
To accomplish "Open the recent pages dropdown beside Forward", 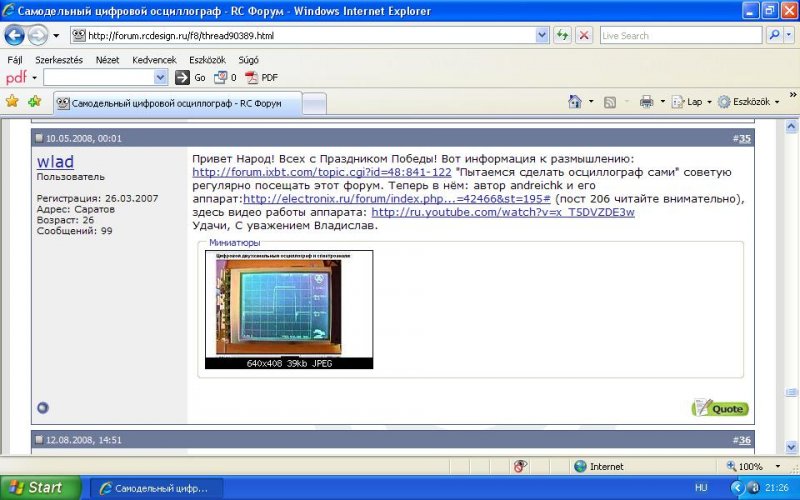I will click(56, 36).
